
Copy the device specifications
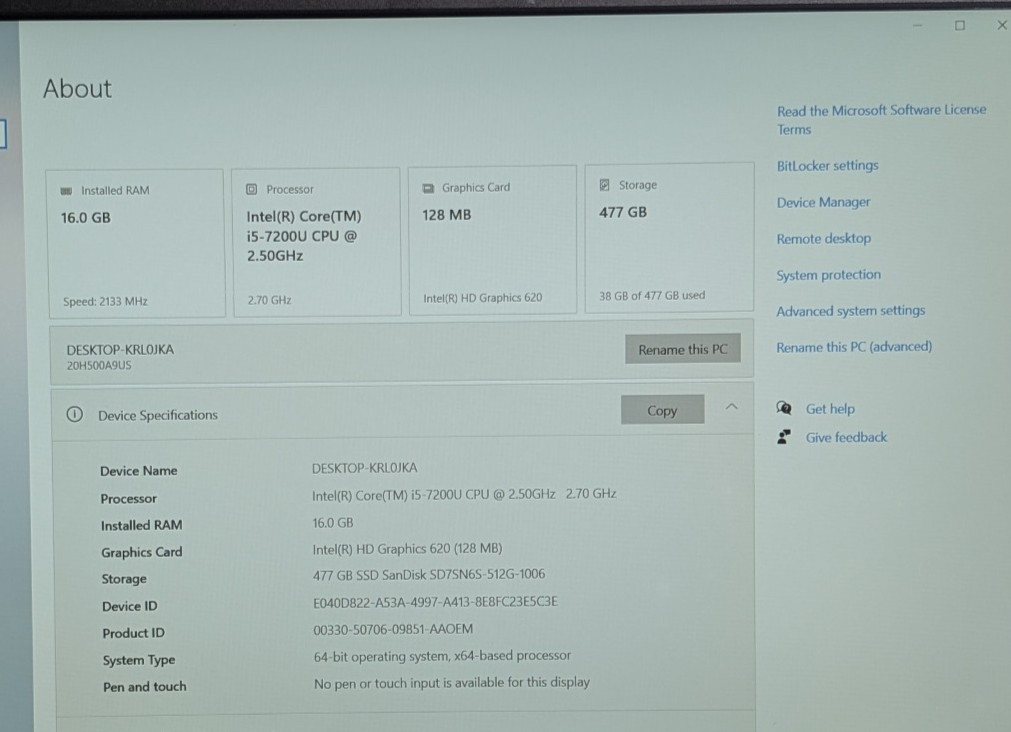662,410
